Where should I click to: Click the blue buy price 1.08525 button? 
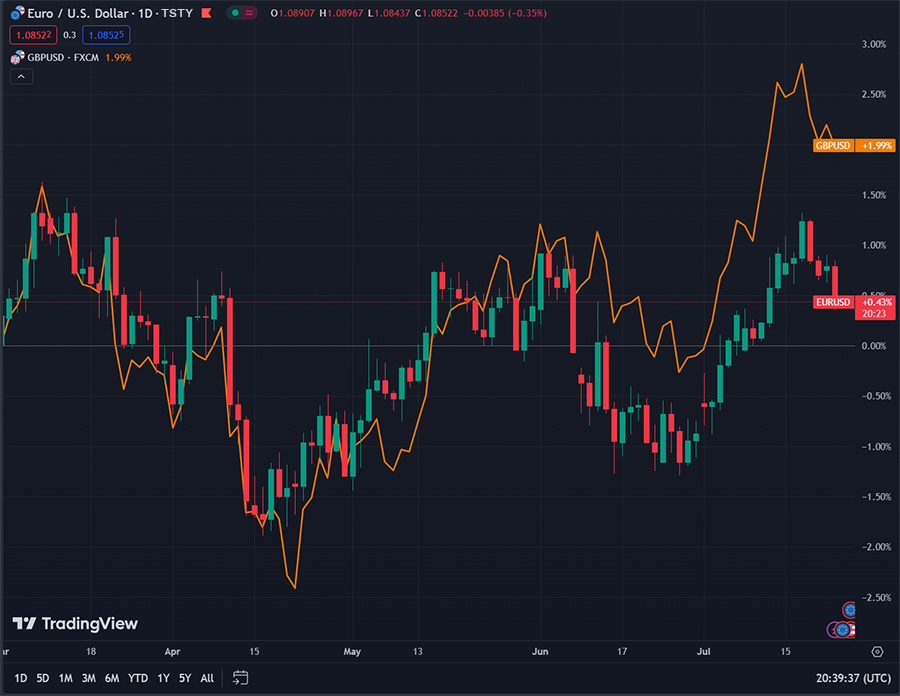tap(106, 35)
